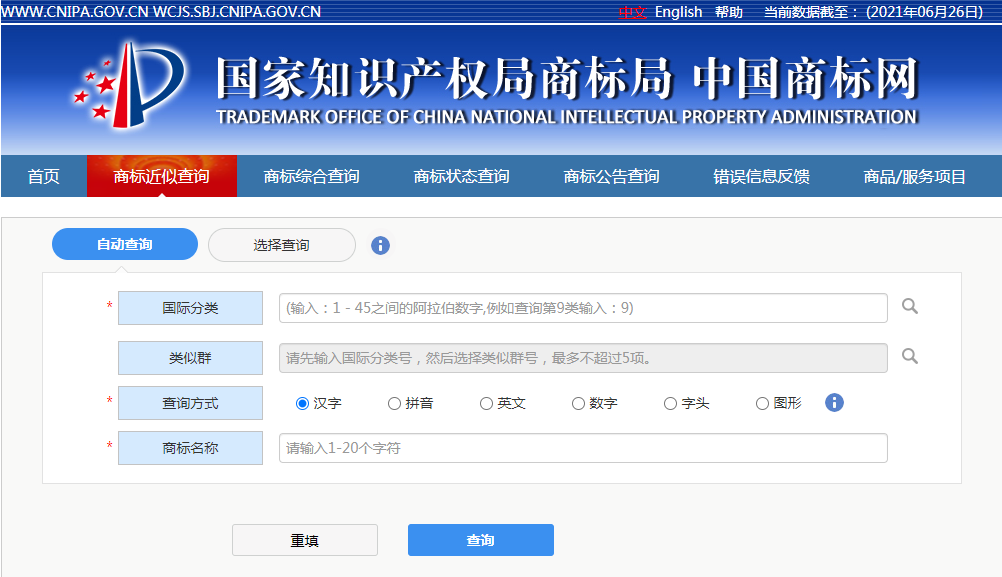The width and height of the screenshot is (1002, 577).
Task: Click the magnifier icon beside 类似群 field
Action: [x=909, y=357]
